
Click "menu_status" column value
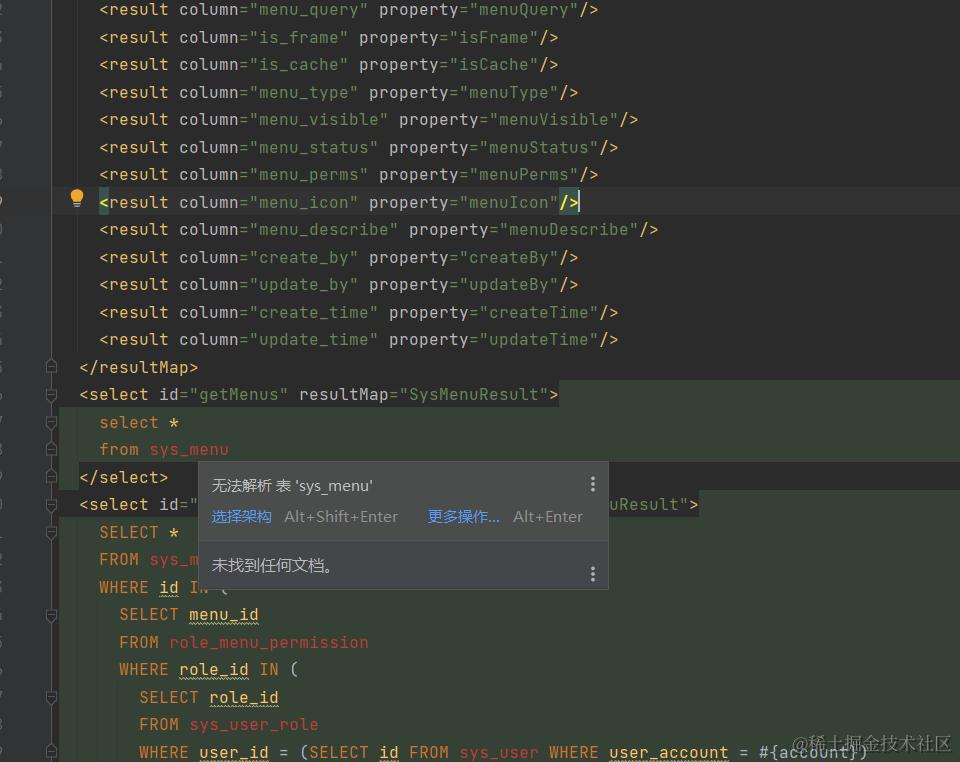point(313,148)
